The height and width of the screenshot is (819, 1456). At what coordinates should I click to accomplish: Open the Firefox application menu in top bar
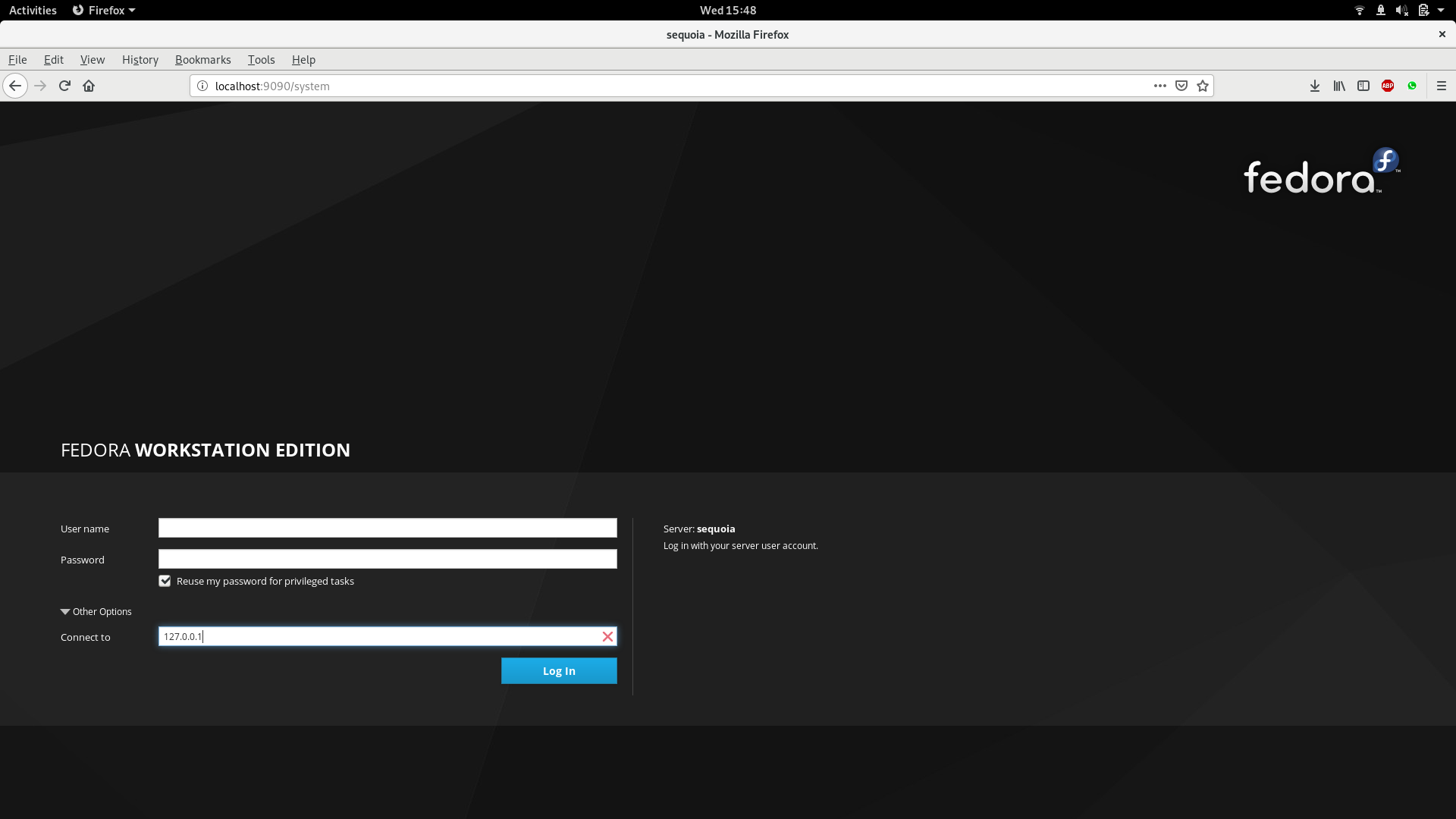tap(103, 10)
